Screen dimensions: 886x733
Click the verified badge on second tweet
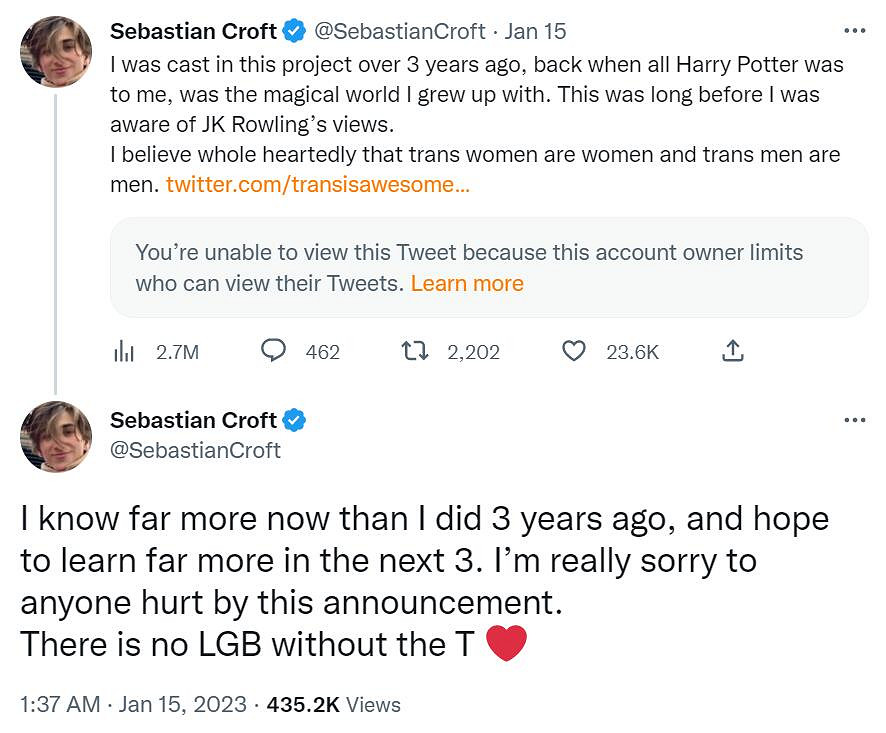[293, 420]
